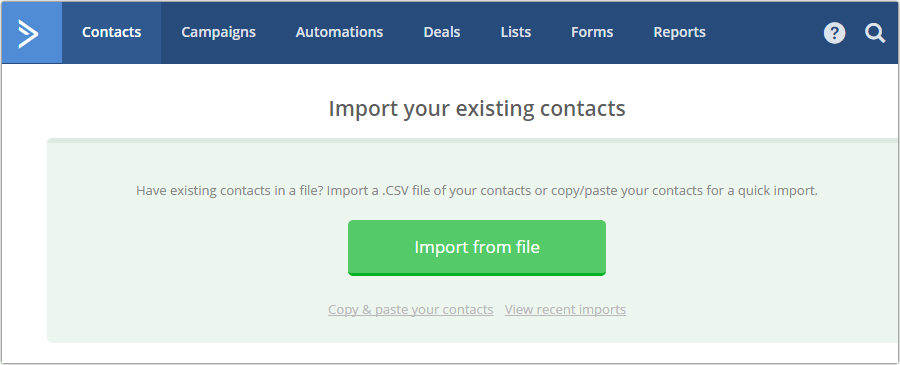Click empty navy bar space beside Reports
The width and height of the screenshot is (900, 365).
(763, 33)
